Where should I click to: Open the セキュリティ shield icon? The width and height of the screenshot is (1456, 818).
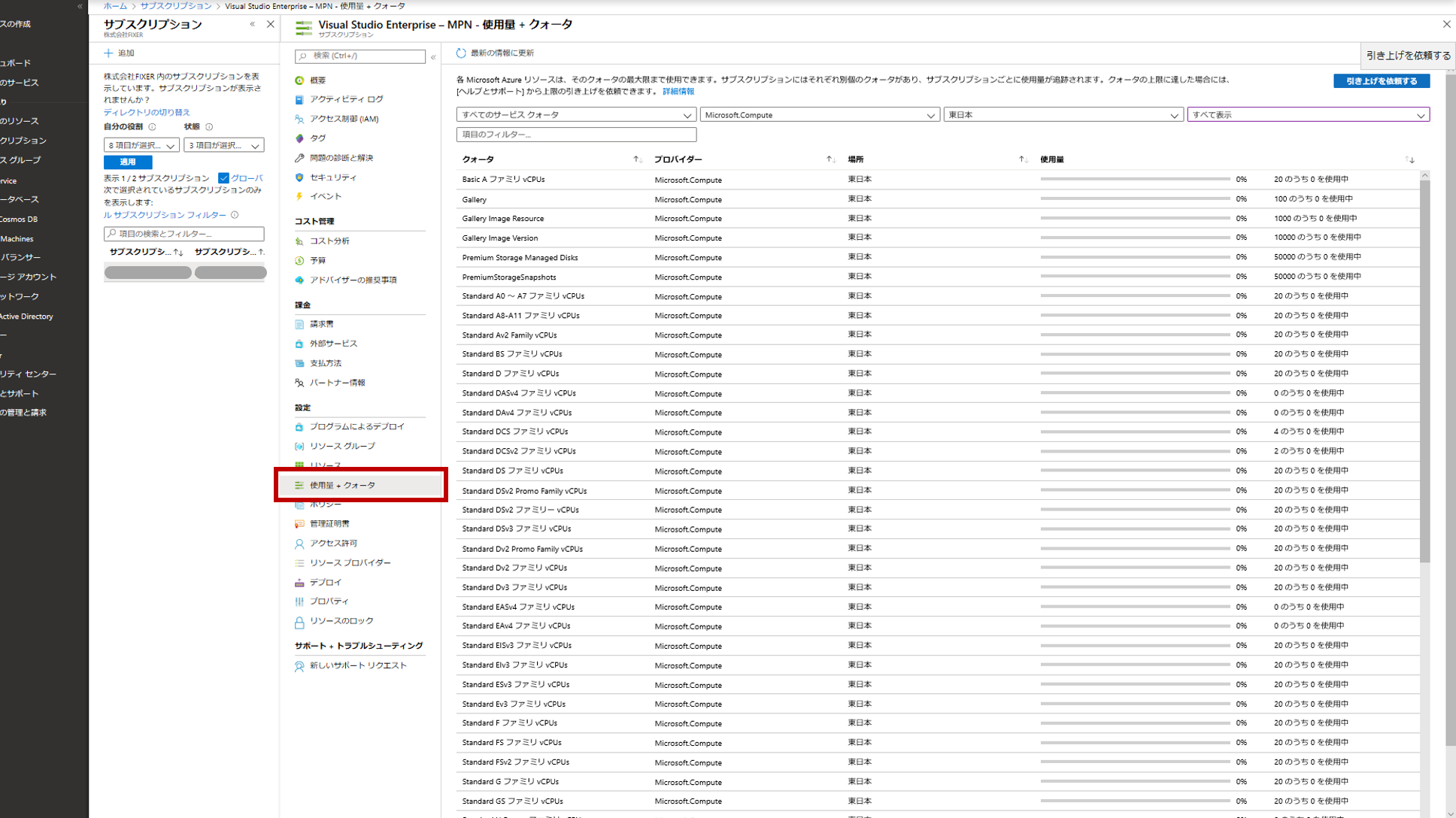coord(299,177)
